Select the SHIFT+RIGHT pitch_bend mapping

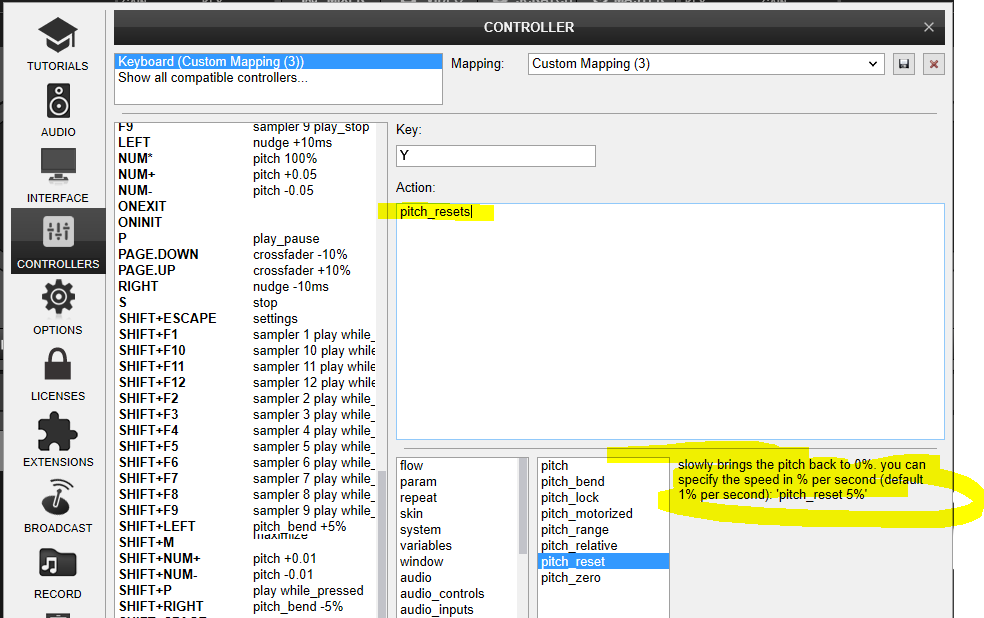coord(247,607)
